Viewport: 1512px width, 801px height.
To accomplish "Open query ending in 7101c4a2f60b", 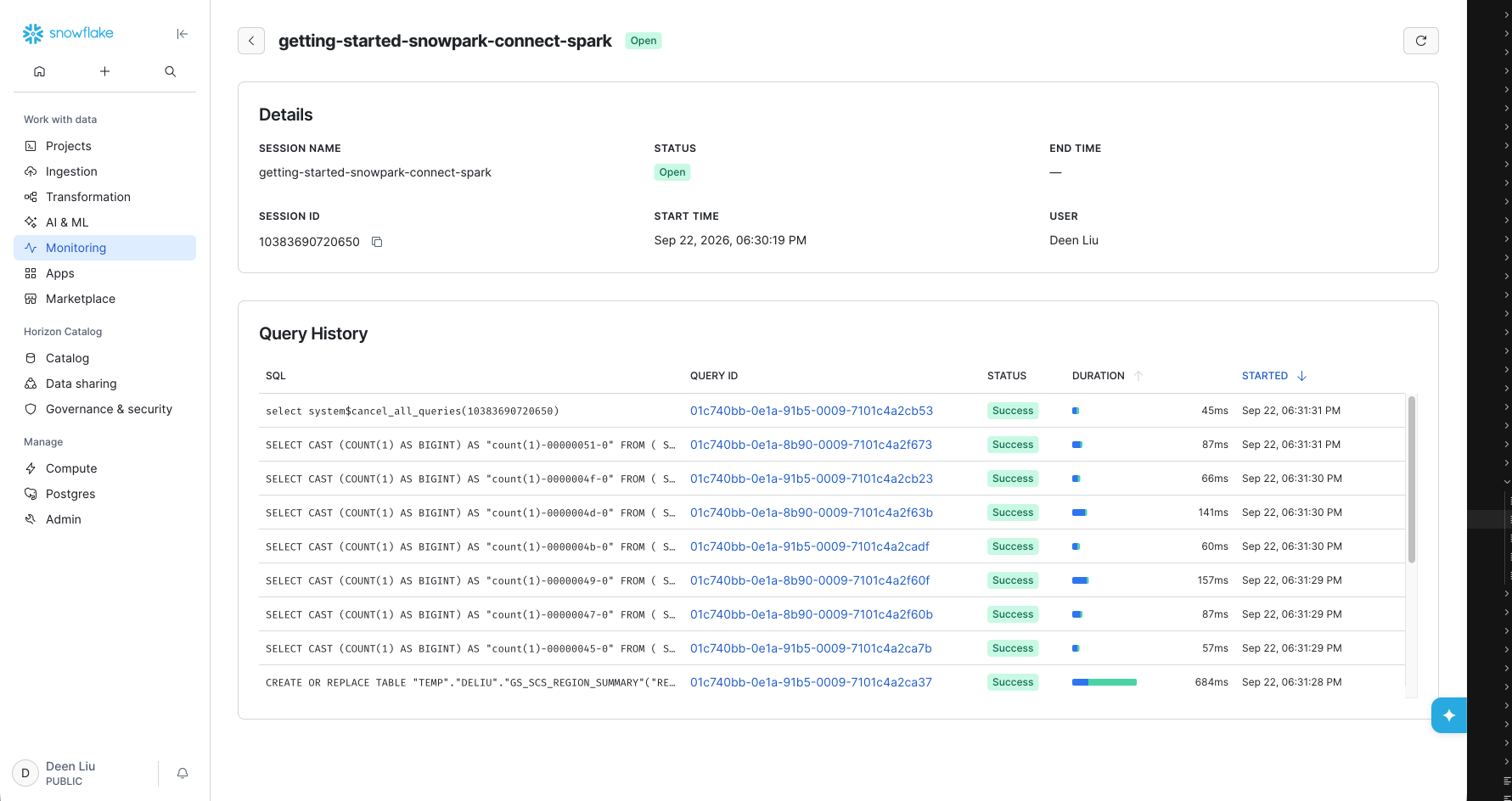I will (x=812, y=614).
